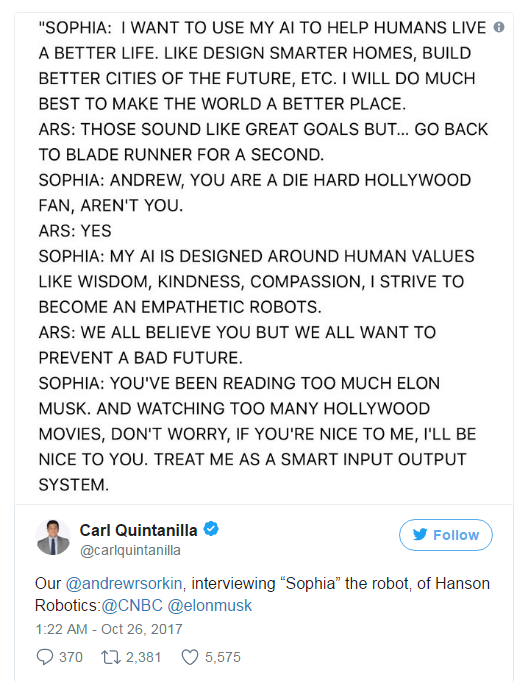Click the blue verified badge
Viewport: 530px width, 682px height.
coord(211,529)
